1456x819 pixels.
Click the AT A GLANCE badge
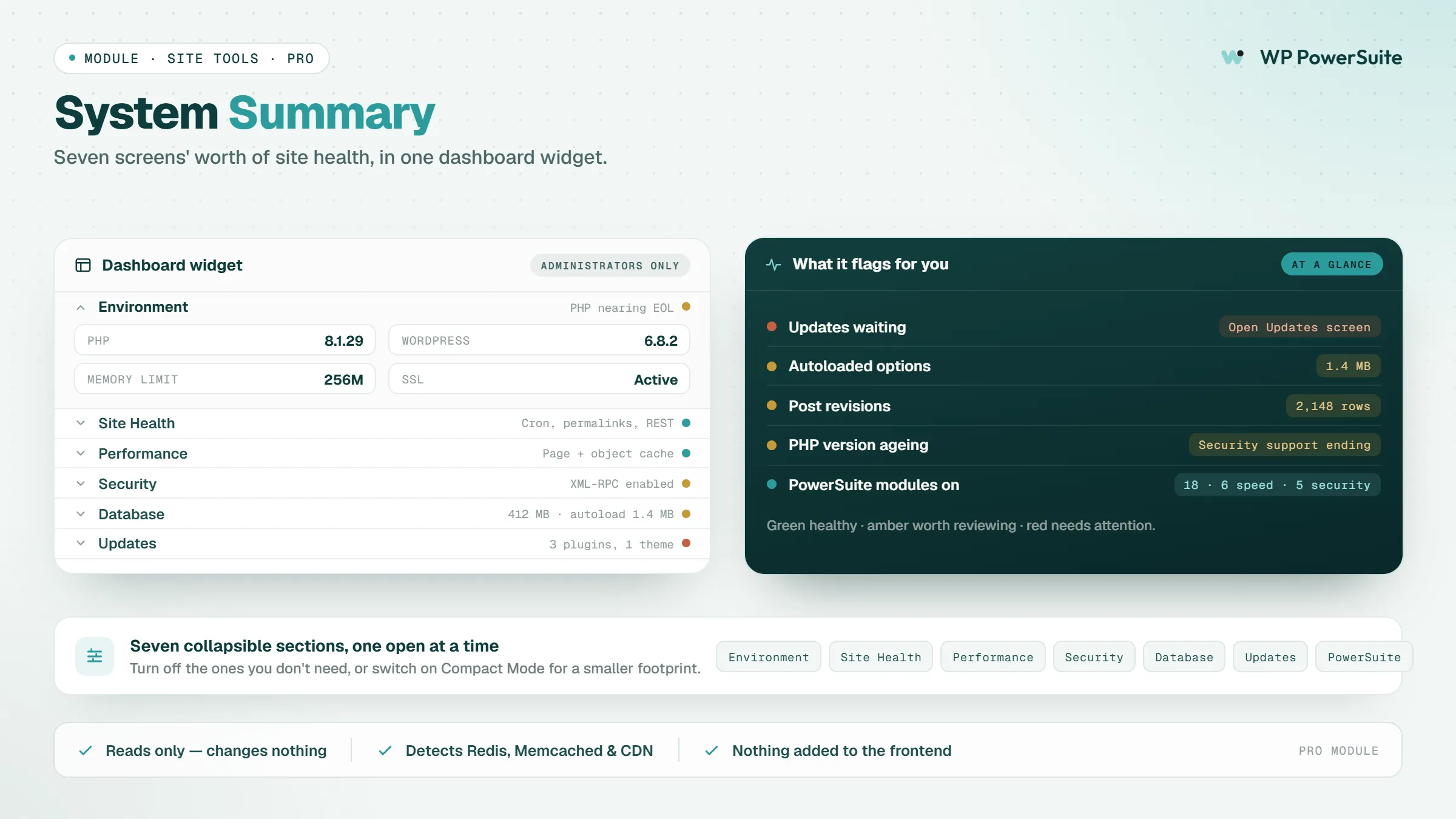(x=1332, y=265)
